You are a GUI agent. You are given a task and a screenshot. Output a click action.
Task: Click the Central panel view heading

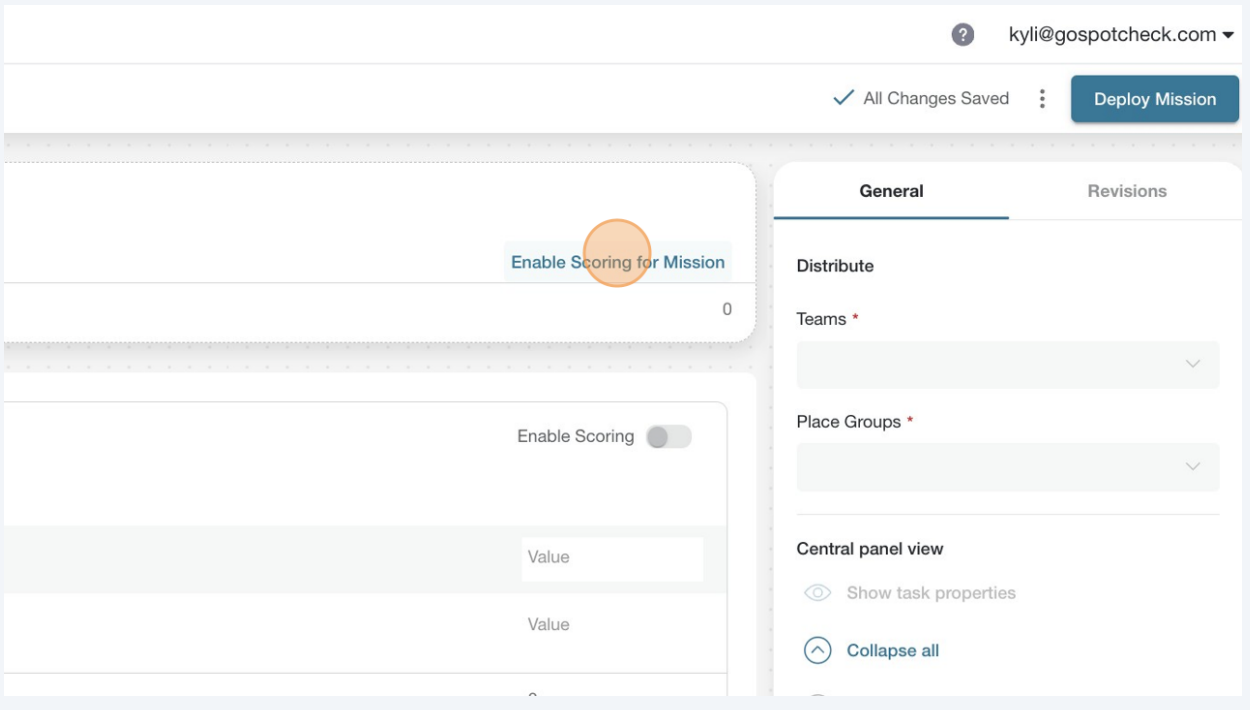coord(870,549)
